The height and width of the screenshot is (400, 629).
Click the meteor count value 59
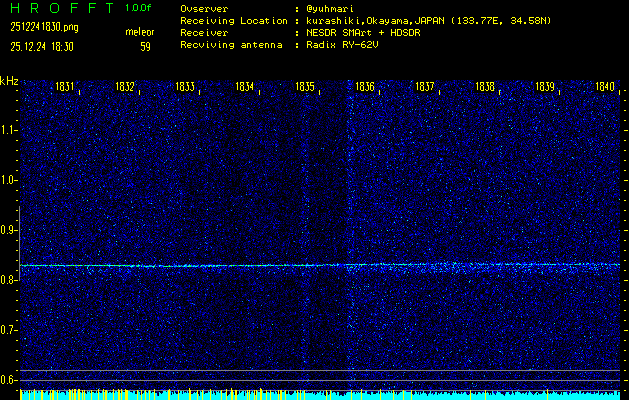pos(145,46)
